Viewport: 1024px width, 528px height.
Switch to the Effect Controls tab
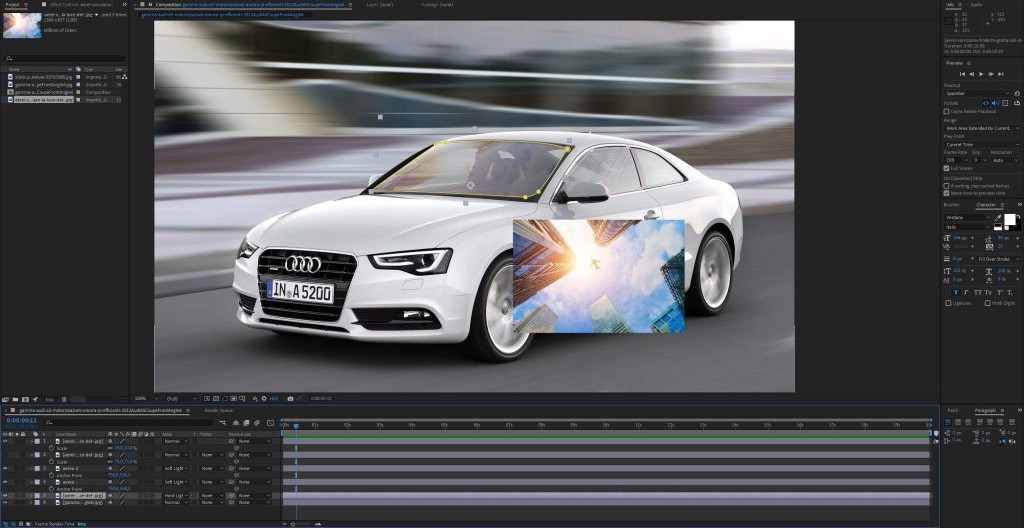[82, 5]
